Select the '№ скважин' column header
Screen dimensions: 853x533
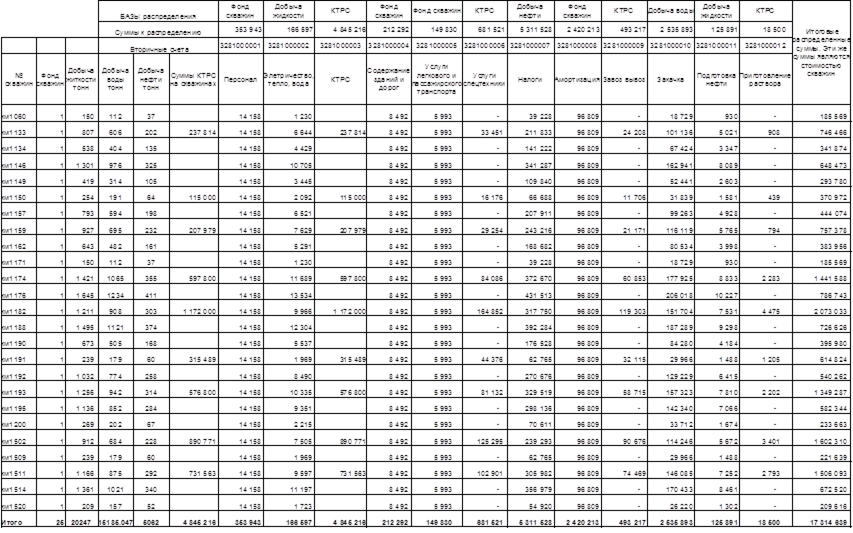click(x=18, y=79)
